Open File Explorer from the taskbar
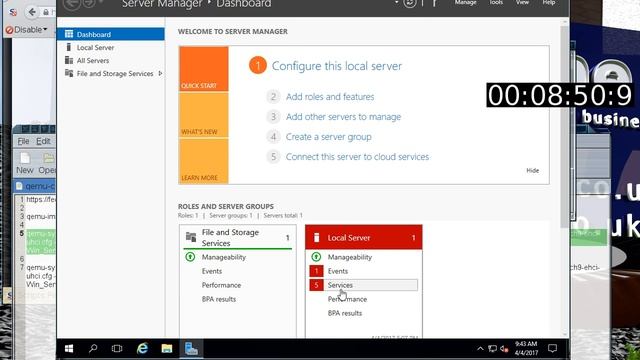 (x=167, y=349)
